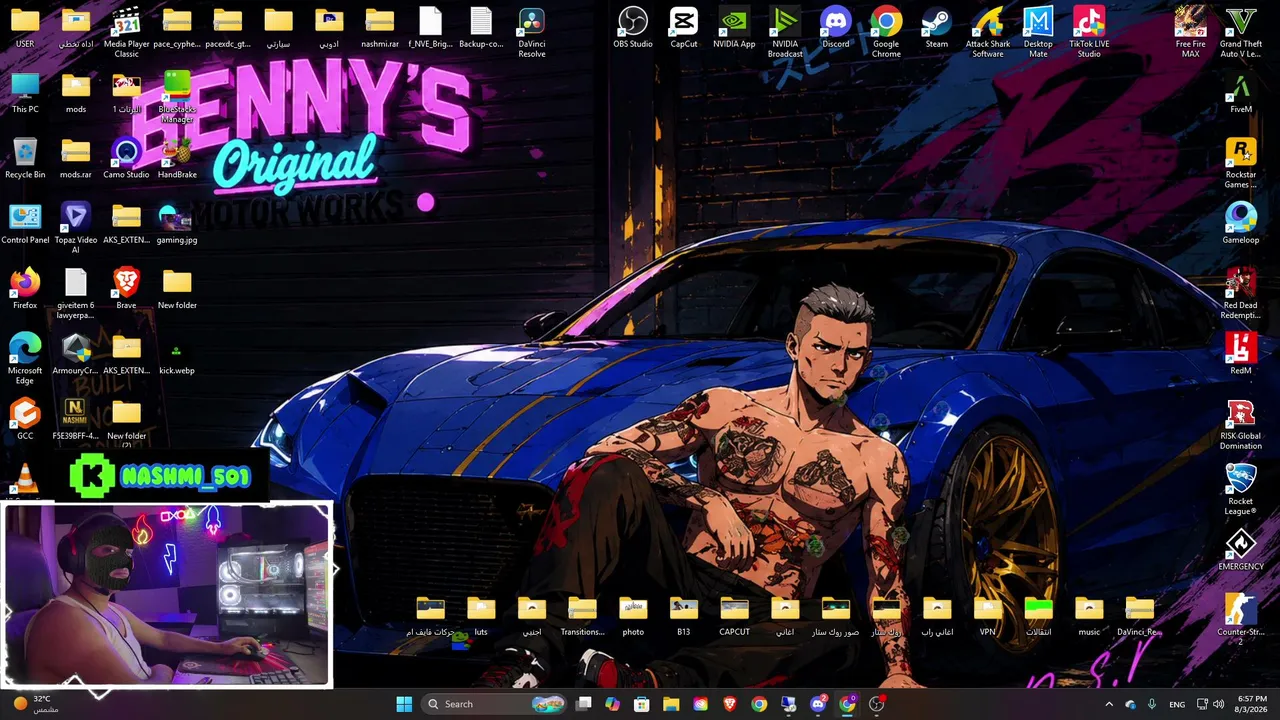The width and height of the screenshot is (1280, 720).
Task: Click the taskbar Search box
Action: pyautogui.click(x=494, y=704)
